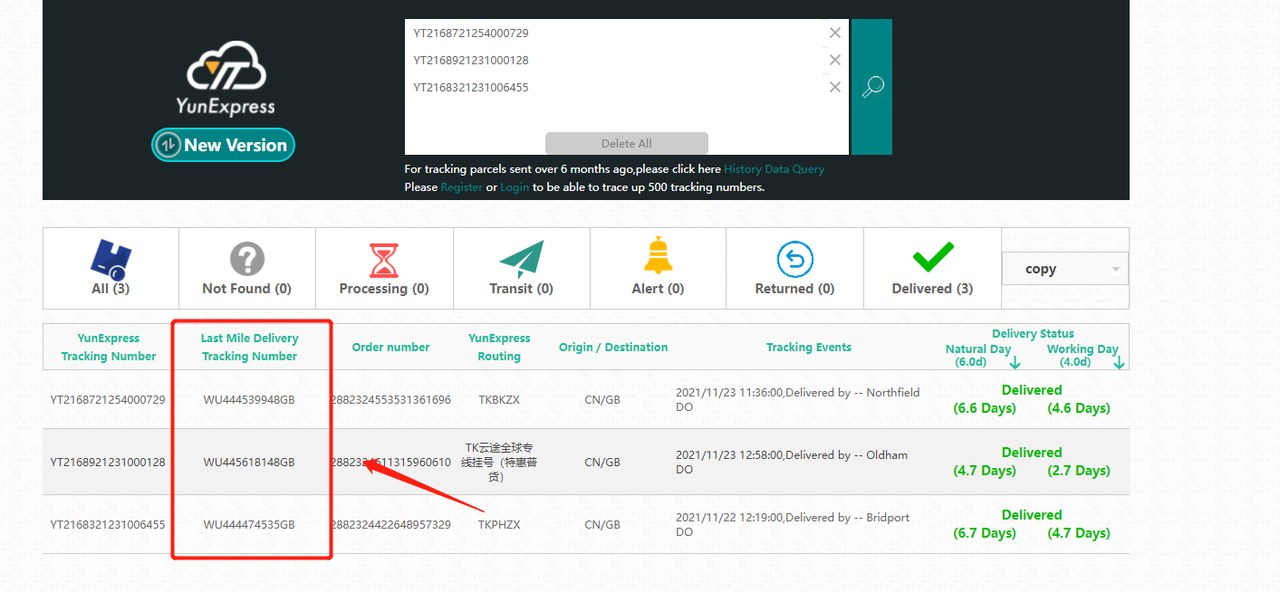
Task: Open the History Data Query link
Action: coord(774,169)
